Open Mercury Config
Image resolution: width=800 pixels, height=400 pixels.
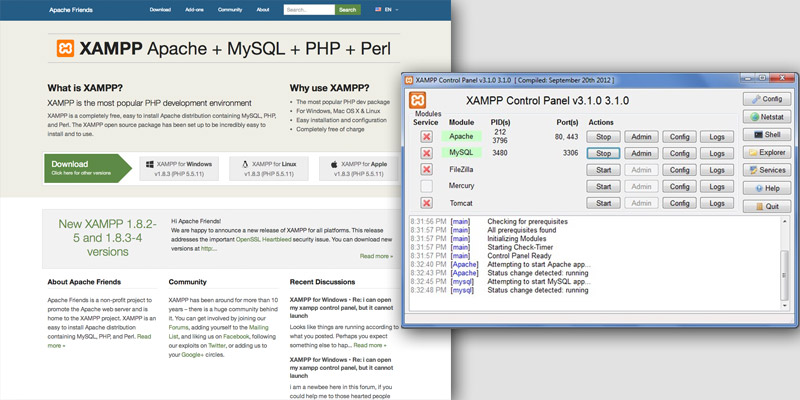(x=680, y=186)
